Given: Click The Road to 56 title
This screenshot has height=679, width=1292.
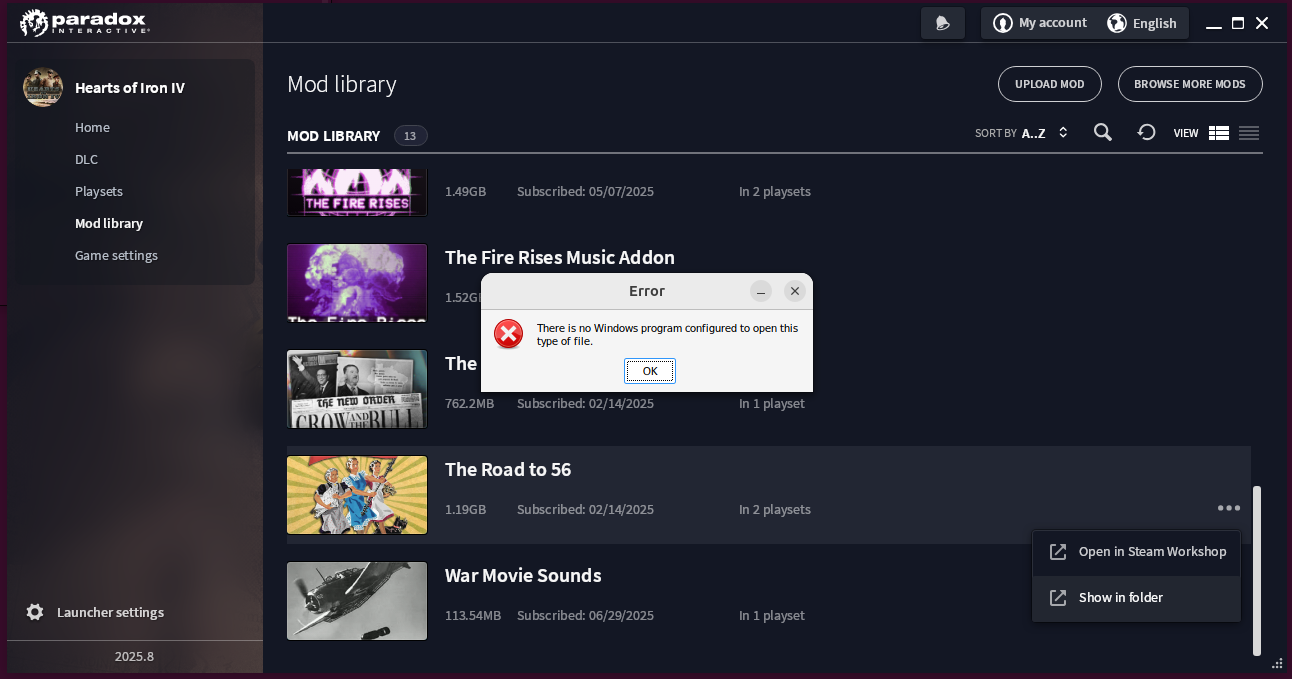Looking at the screenshot, I should (x=508, y=469).
